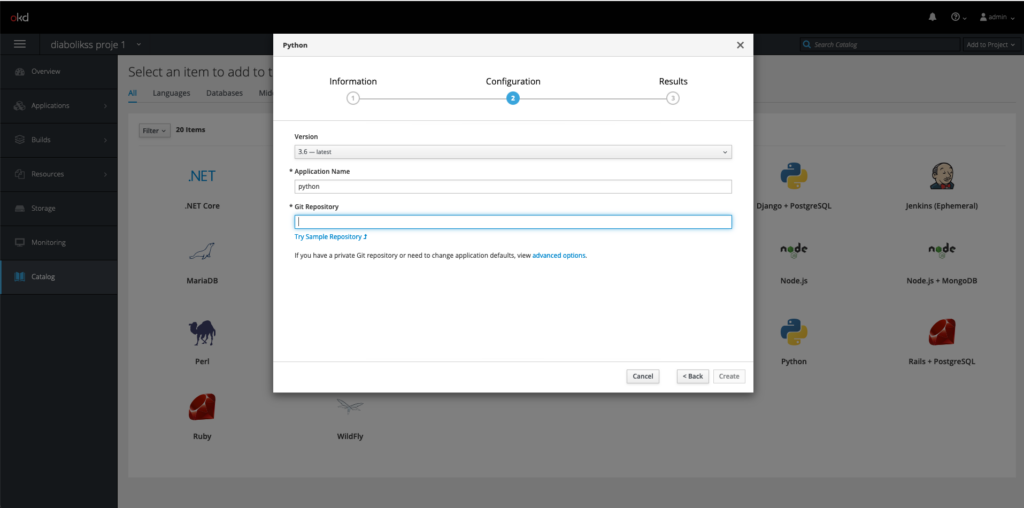Image resolution: width=1024 pixels, height=508 pixels.
Task: Focus the Search Catalog field
Action: [x=880, y=44]
